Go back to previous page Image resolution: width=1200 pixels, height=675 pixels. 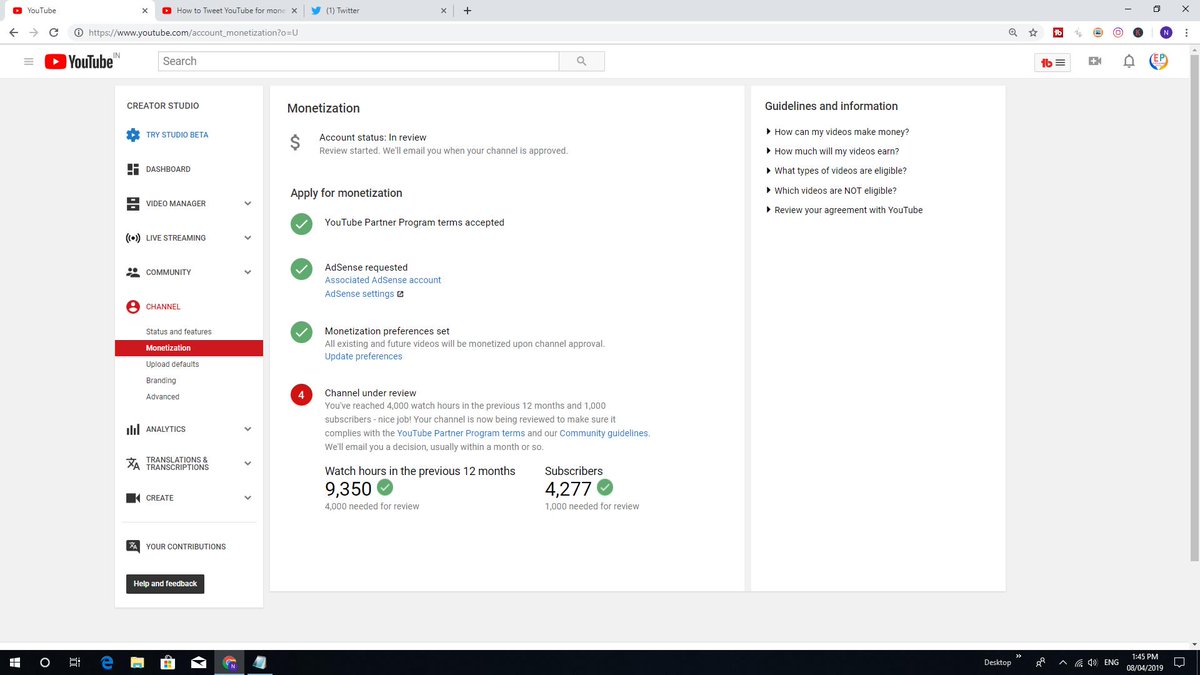(x=13, y=33)
